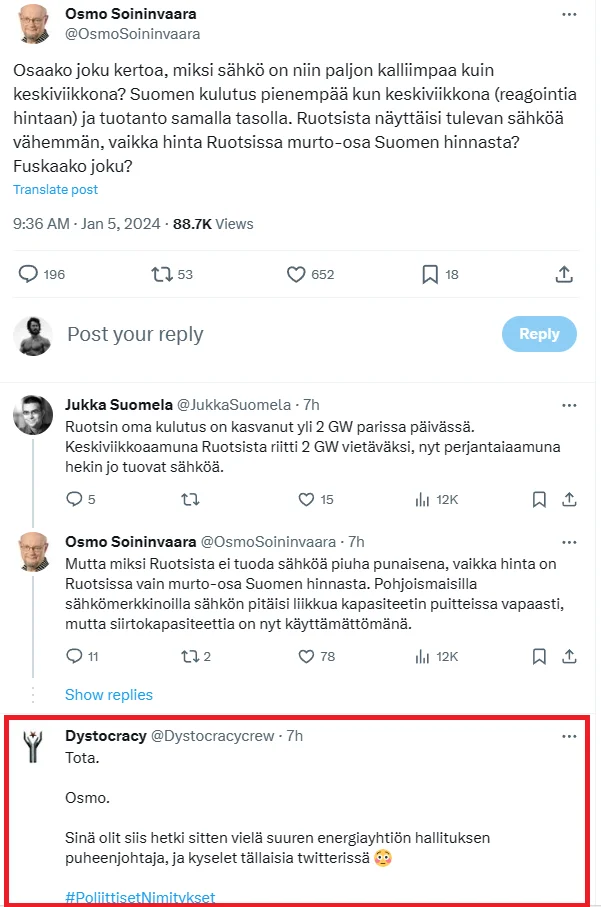Like the main post with 652 likes
Screen dimensions: 601x907
pos(296,274)
